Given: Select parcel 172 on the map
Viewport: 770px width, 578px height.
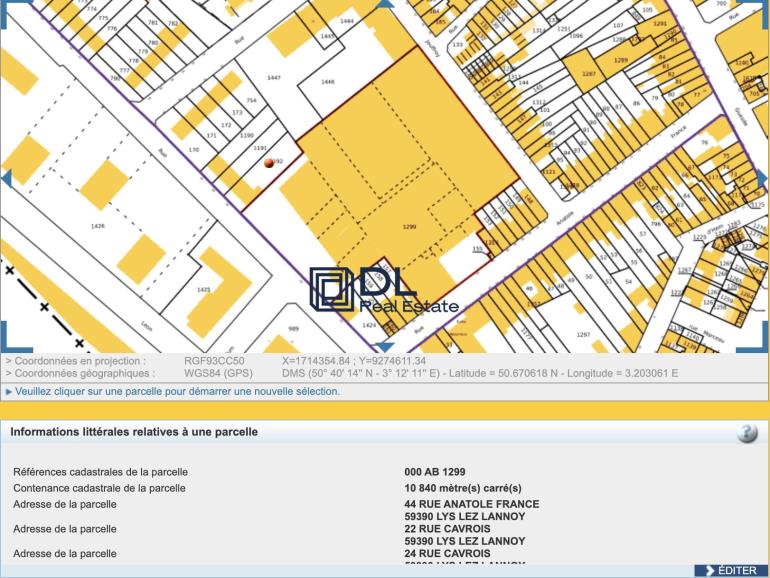Looking at the screenshot, I should [x=226, y=125].
